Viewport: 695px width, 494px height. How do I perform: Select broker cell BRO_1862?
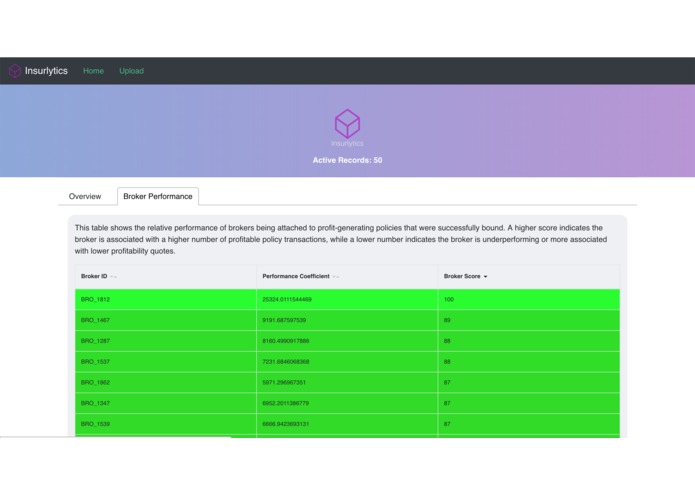(166, 382)
